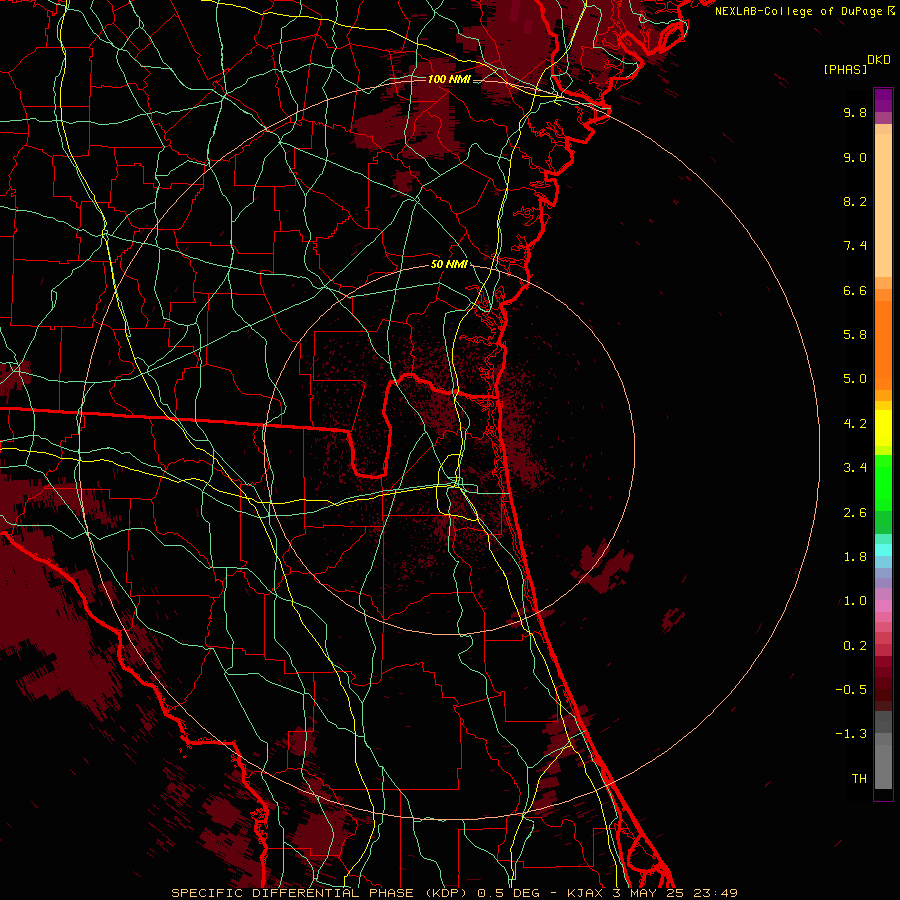Click the 1.8 colorbar tick value
This screenshot has width=900, height=900.
(855, 557)
